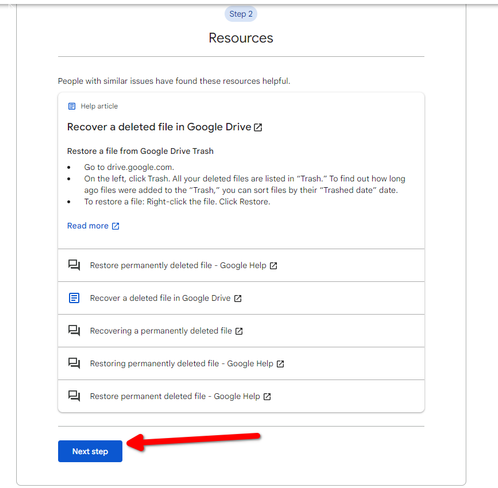
Task: Click the external-link icon after 'Restoring permanently deleted file - Google Help'
Action: (x=280, y=364)
